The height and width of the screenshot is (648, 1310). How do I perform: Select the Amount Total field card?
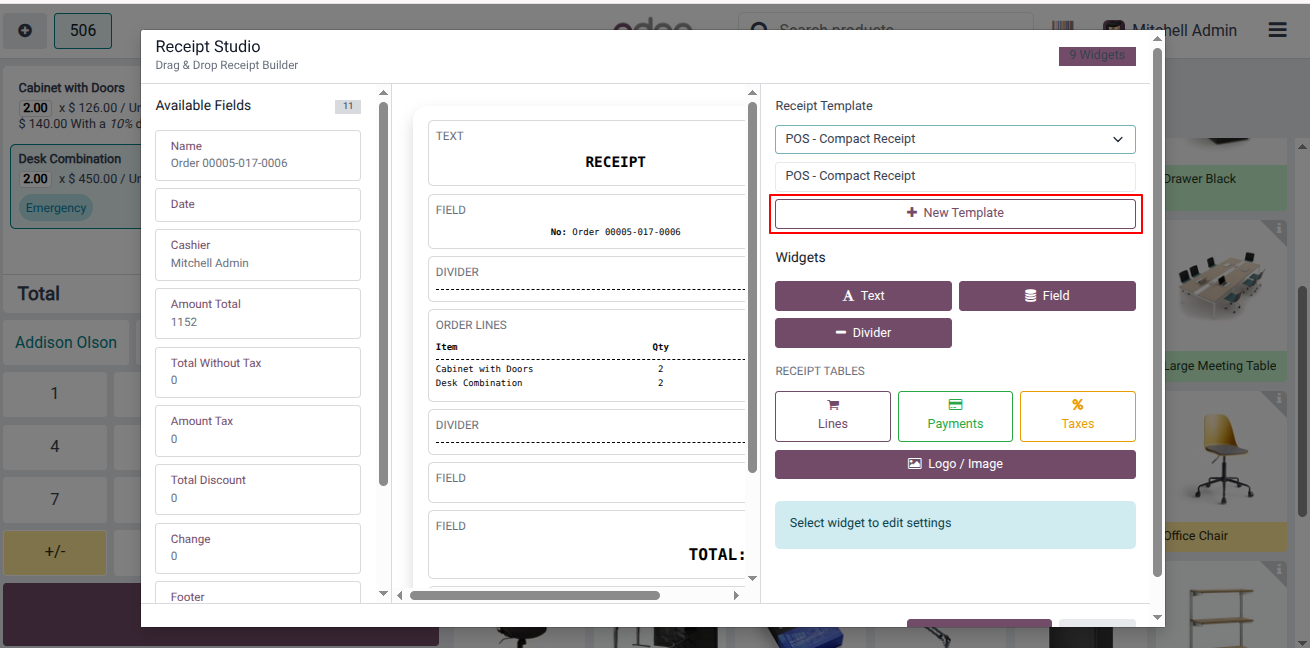point(258,314)
